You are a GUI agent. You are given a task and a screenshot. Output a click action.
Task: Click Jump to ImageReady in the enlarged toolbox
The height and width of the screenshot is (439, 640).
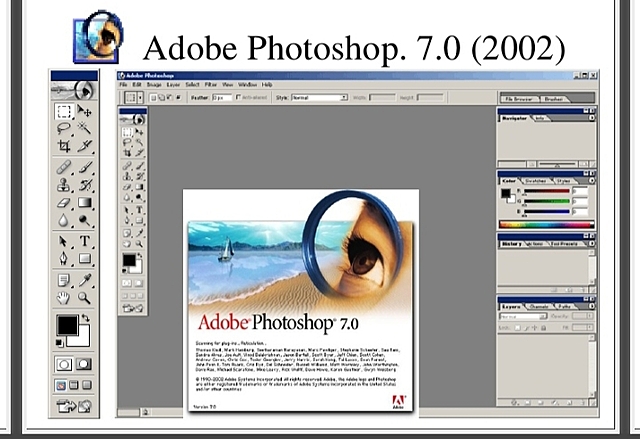point(74,406)
